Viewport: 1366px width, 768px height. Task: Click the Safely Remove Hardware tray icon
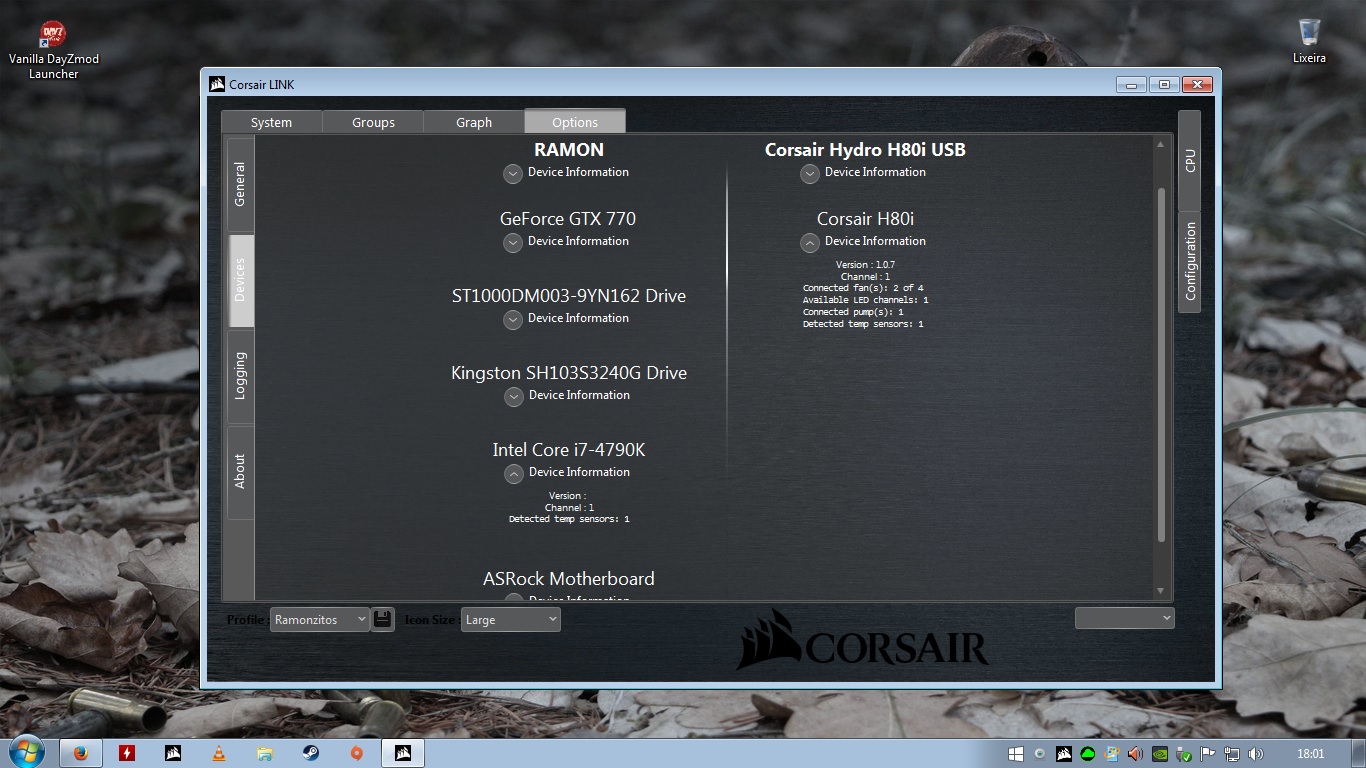1184,754
